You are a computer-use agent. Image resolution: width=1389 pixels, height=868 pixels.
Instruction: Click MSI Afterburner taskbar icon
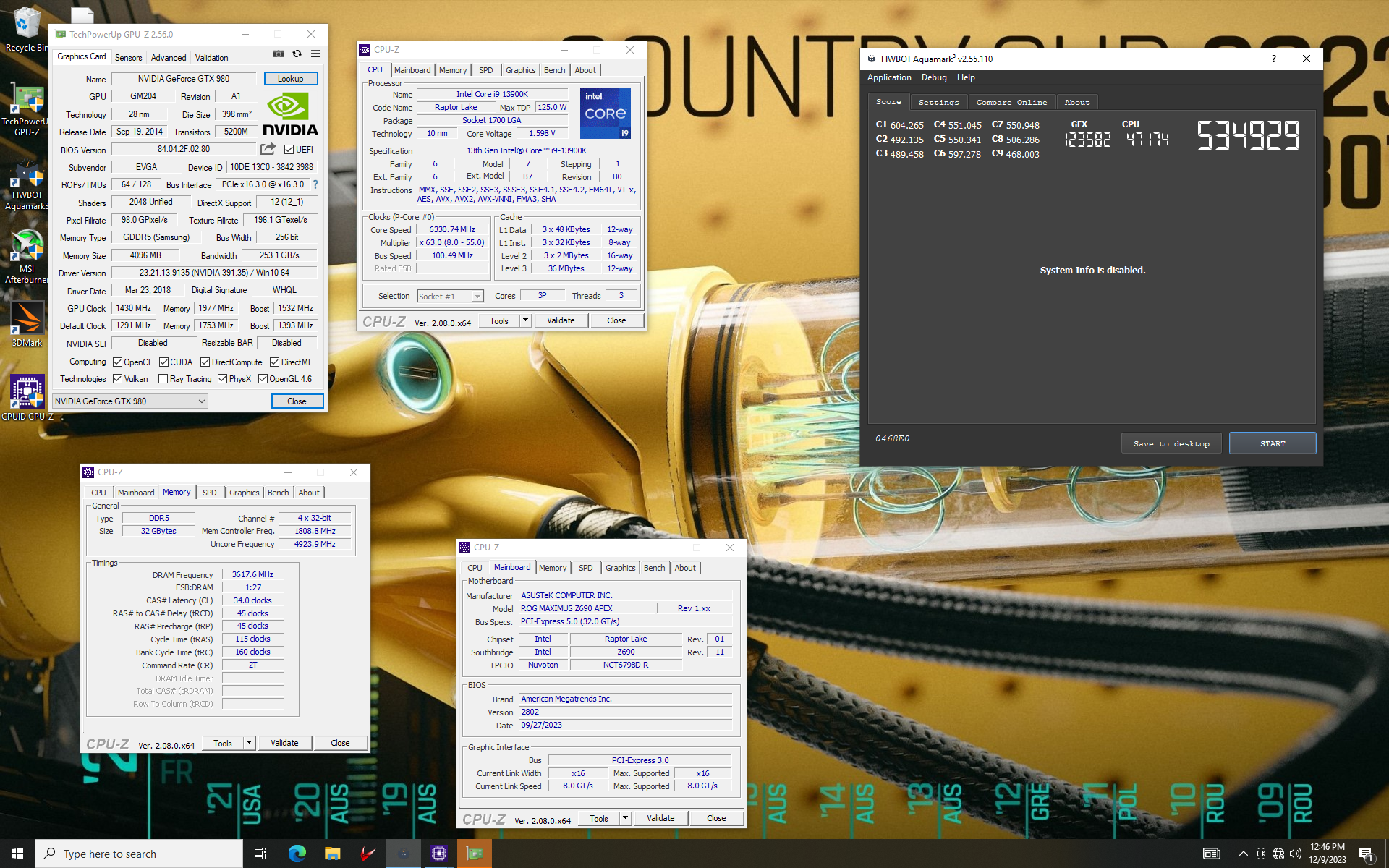tap(368, 854)
